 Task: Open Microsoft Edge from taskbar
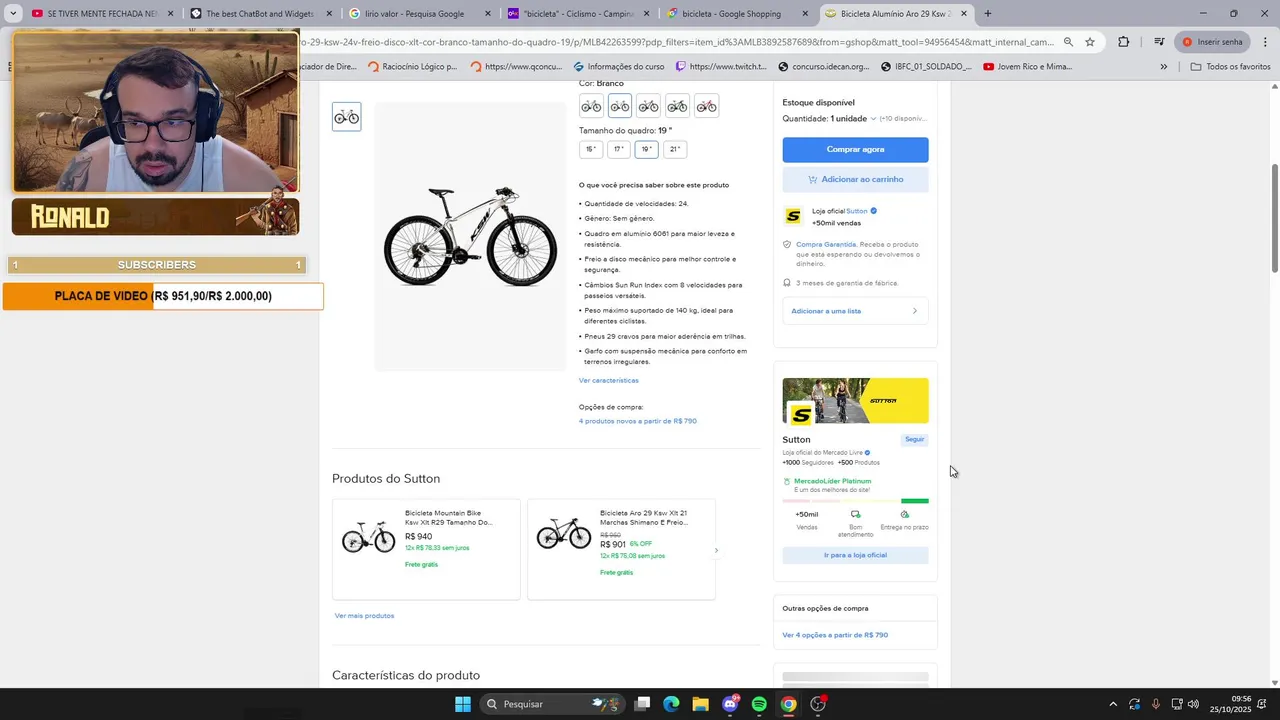(x=671, y=704)
